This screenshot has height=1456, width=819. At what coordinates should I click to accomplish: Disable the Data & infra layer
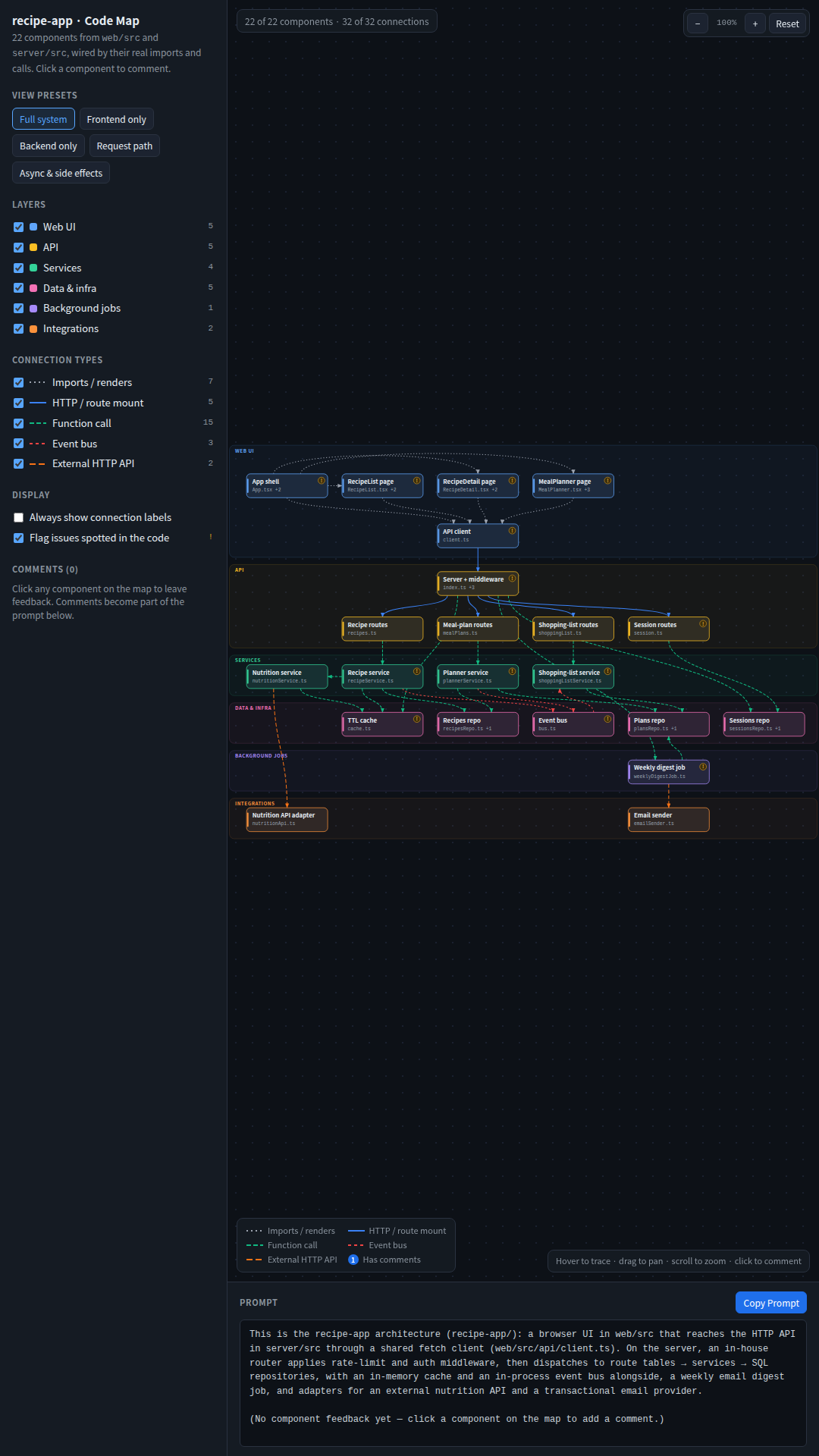tap(18, 288)
